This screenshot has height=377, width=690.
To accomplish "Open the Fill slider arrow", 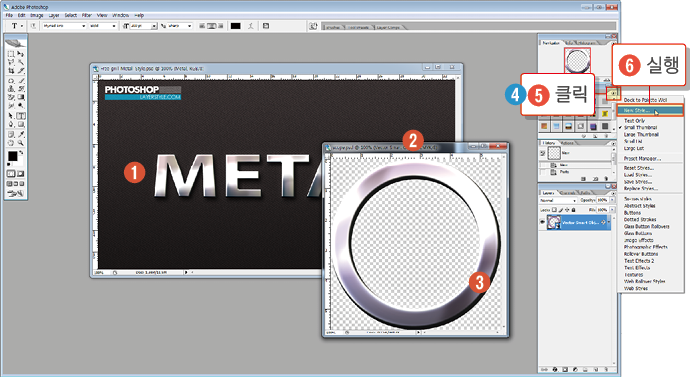I will pos(612,210).
